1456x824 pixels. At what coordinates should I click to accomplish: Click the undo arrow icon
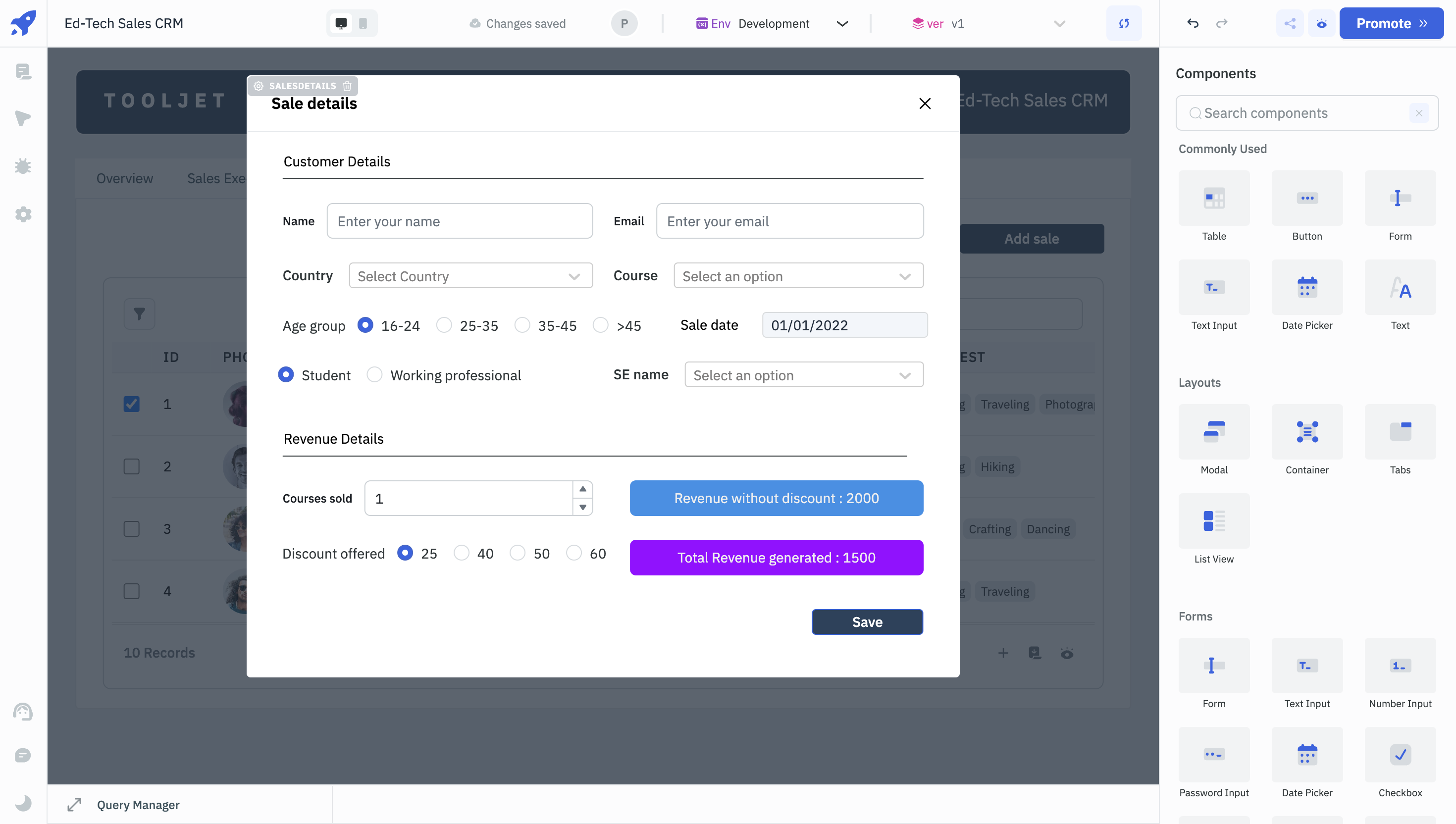pos(1193,23)
